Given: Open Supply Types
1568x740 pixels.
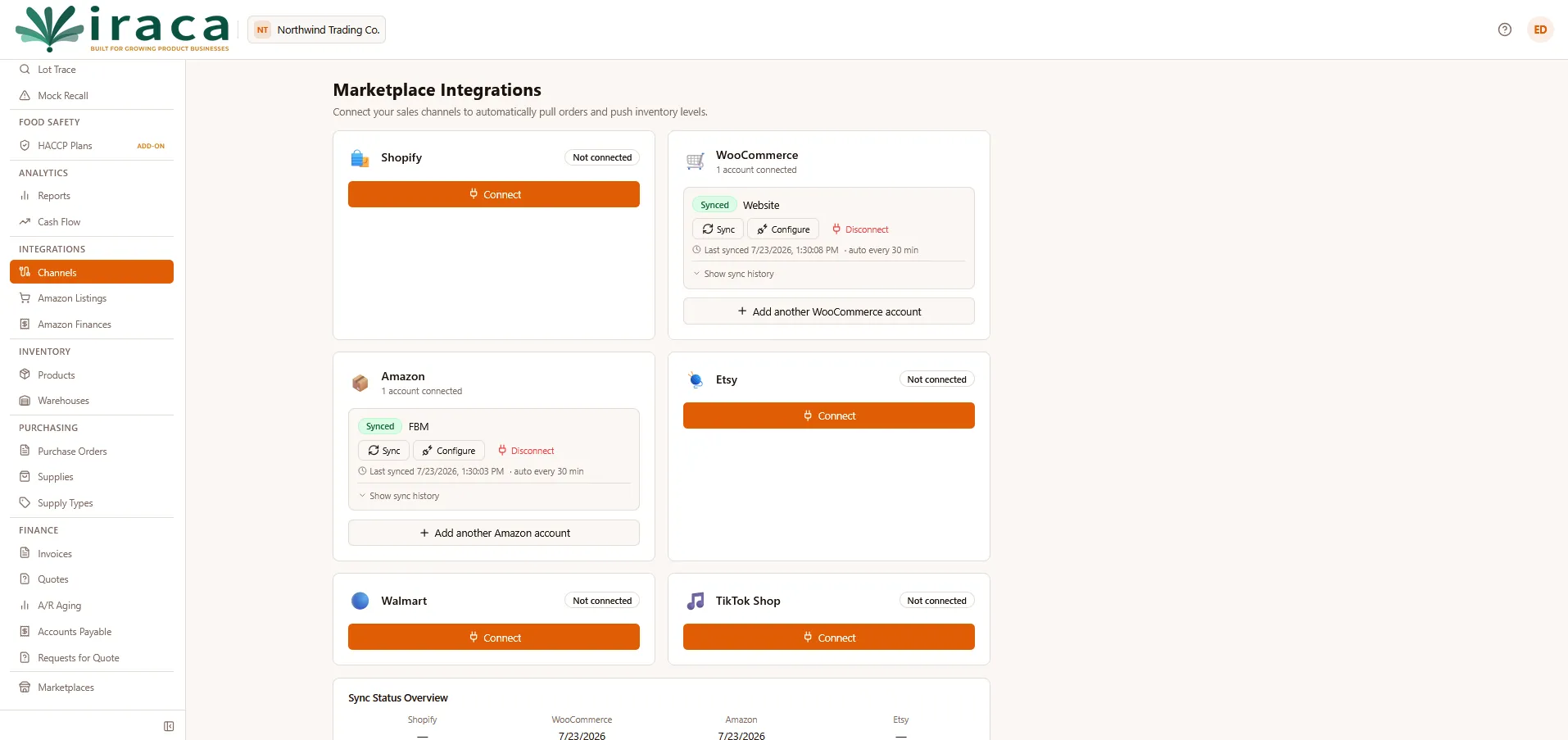Looking at the screenshot, I should [92, 503].
